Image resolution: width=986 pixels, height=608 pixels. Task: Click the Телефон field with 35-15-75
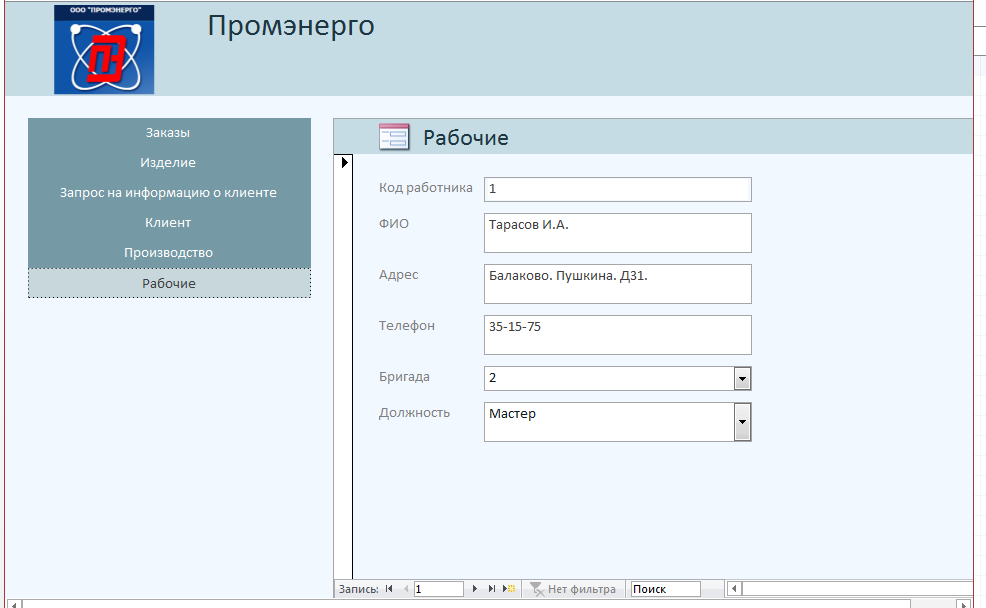pos(617,335)
